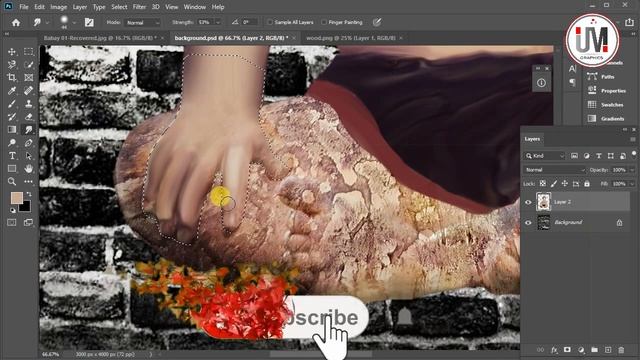Open the Fill slider dropdown arrow
The height and width of the screenshot is (360, 640).
coord(632,184)
